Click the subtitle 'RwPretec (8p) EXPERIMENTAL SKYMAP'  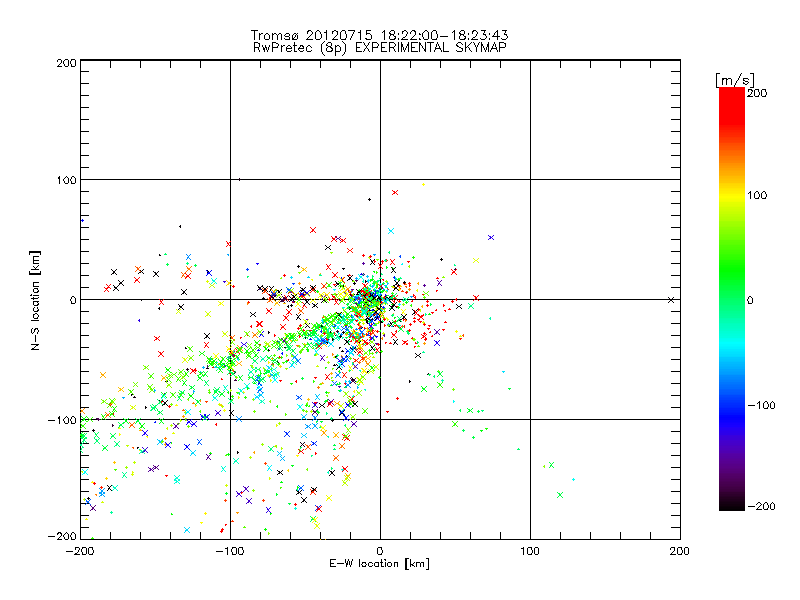(379, 48)
